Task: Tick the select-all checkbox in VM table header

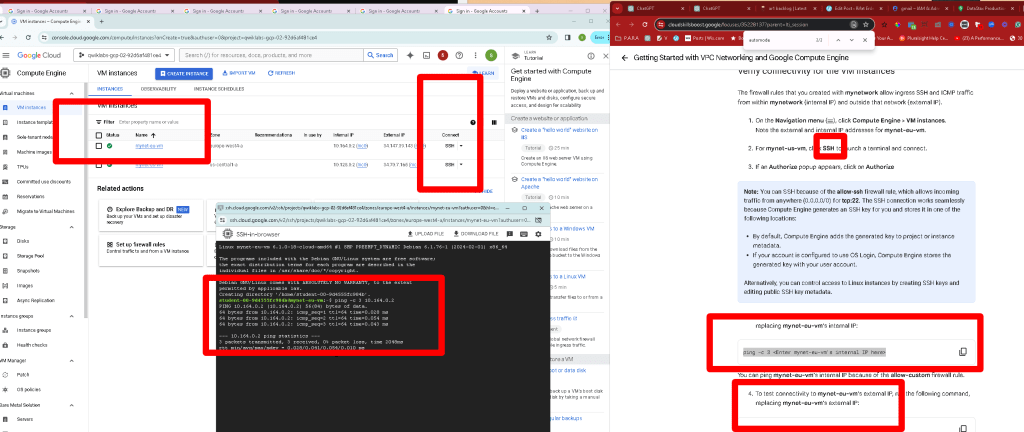Action: click(x=99, y=135)
